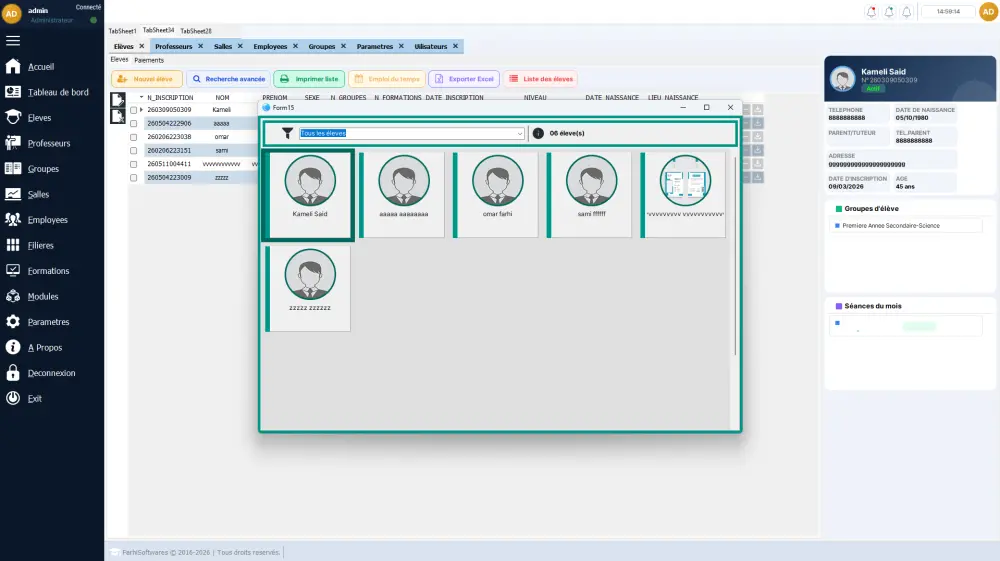Click Nouvel élève button

147,79
